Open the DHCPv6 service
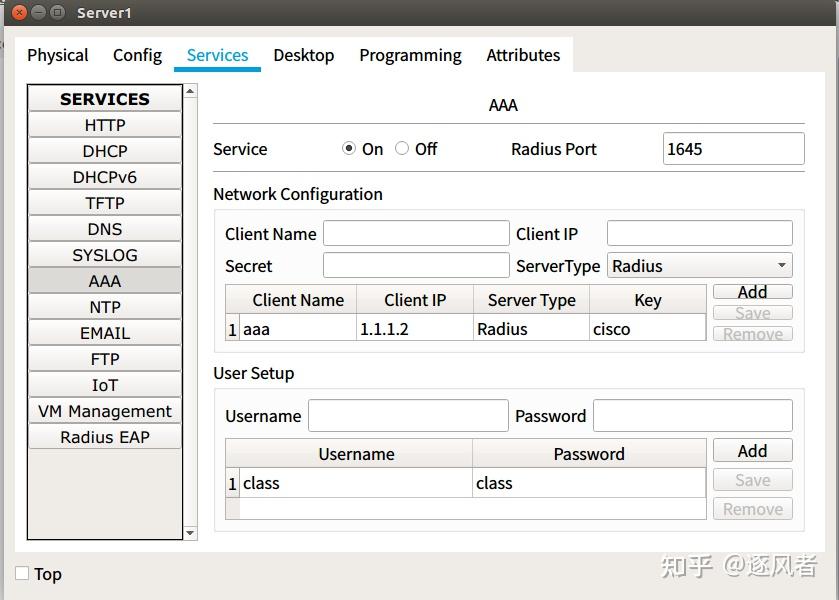The height and width of the screenshot is (600, 839). pos(105,177)
